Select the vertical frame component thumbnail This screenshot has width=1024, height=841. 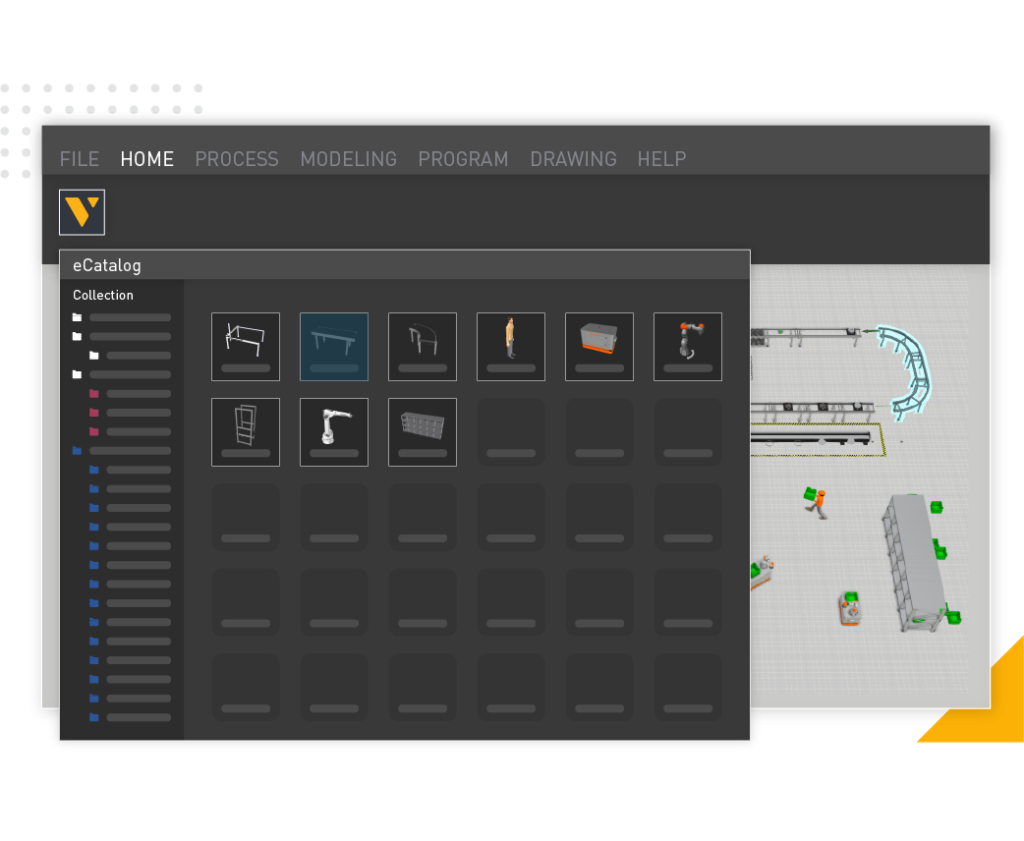245,432
